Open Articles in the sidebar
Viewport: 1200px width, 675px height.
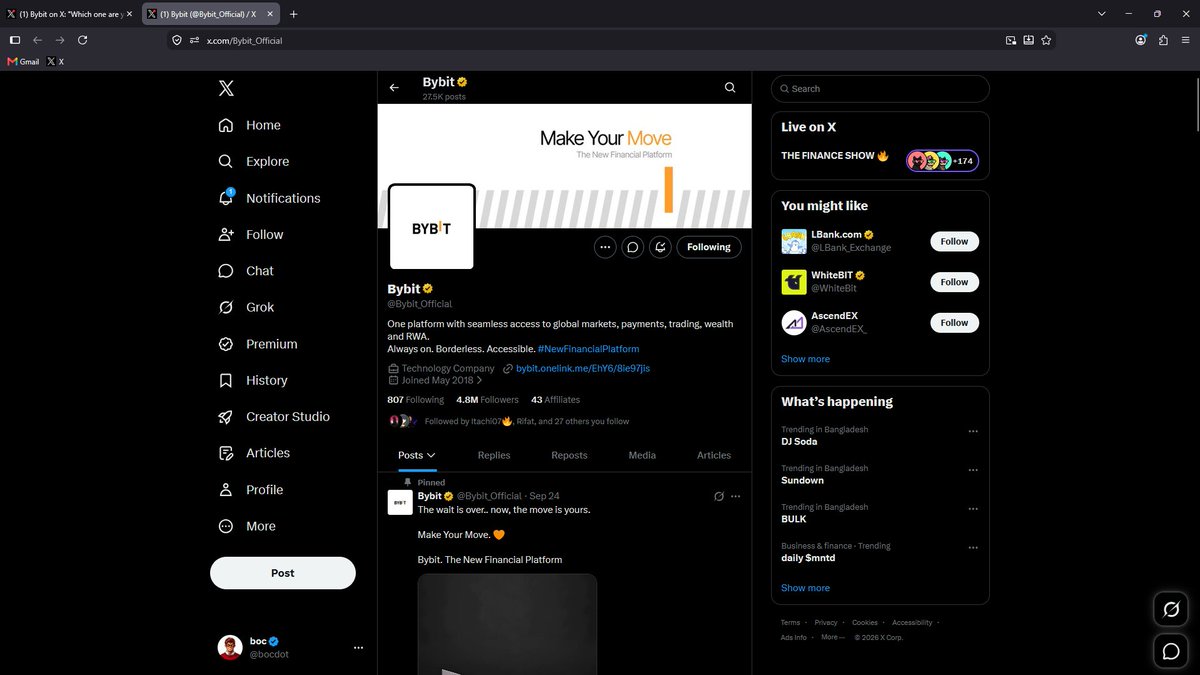(254, 453)
